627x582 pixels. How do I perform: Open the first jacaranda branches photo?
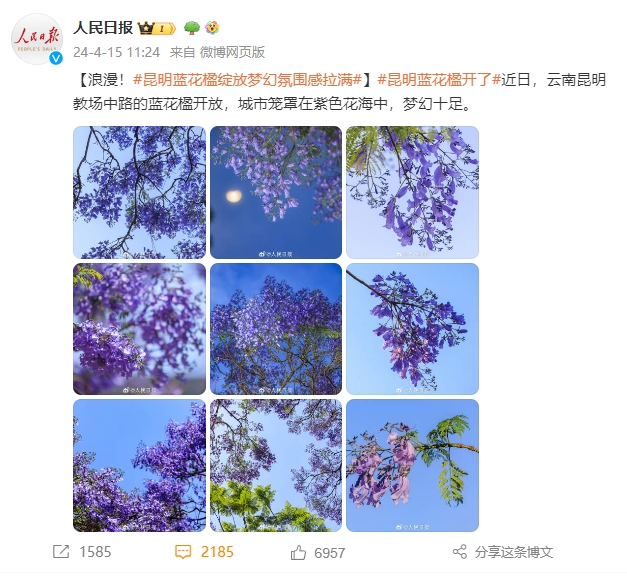[140, 192]
